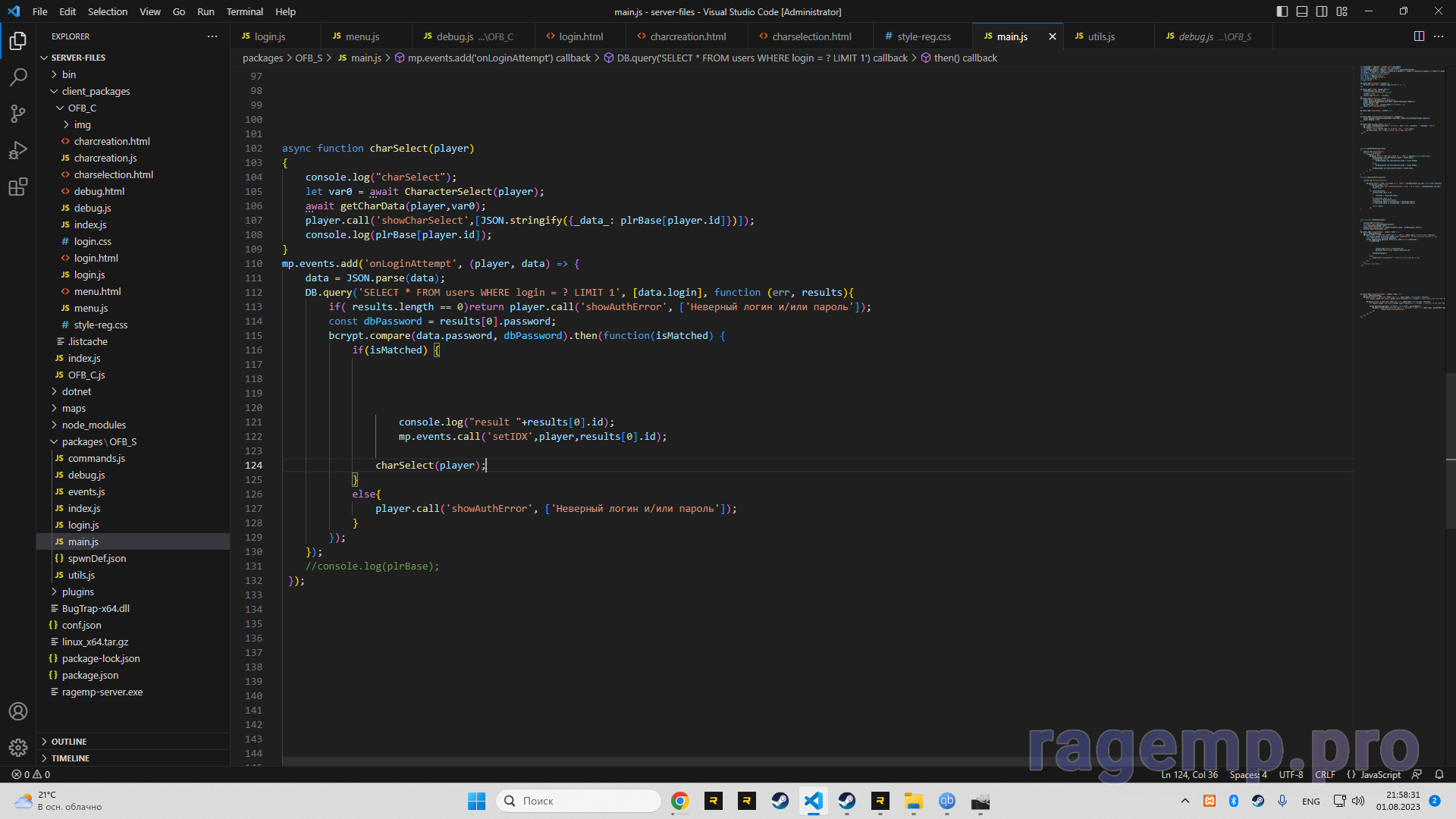This screenshot has width=1456, height=819.
Task: Switch to the style-reg.css tab
Action: pyautogui.click(x=922, y=36)
